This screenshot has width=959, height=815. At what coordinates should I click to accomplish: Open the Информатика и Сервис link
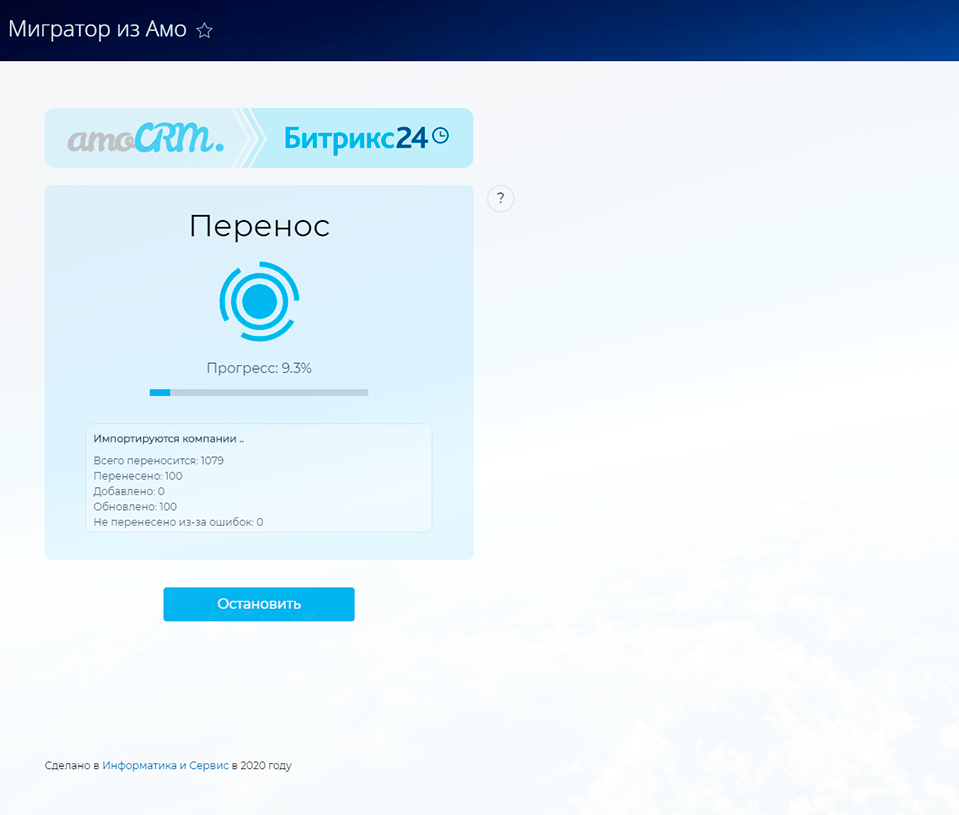click(165, 766)
